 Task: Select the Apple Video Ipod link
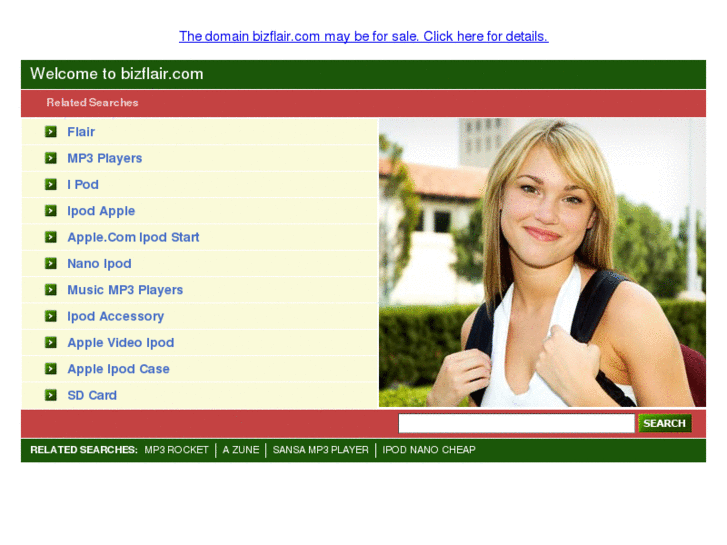coord(121,343)
